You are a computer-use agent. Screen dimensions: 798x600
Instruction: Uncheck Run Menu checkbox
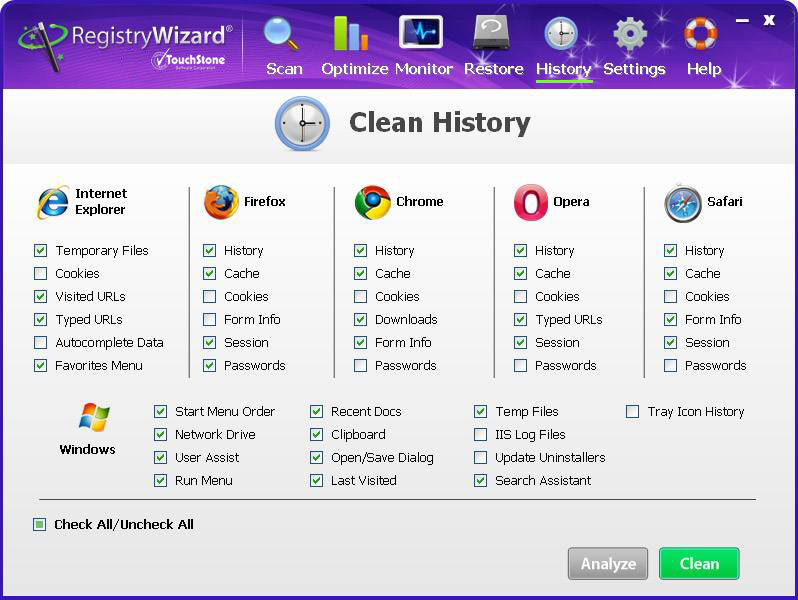[160, 480]
